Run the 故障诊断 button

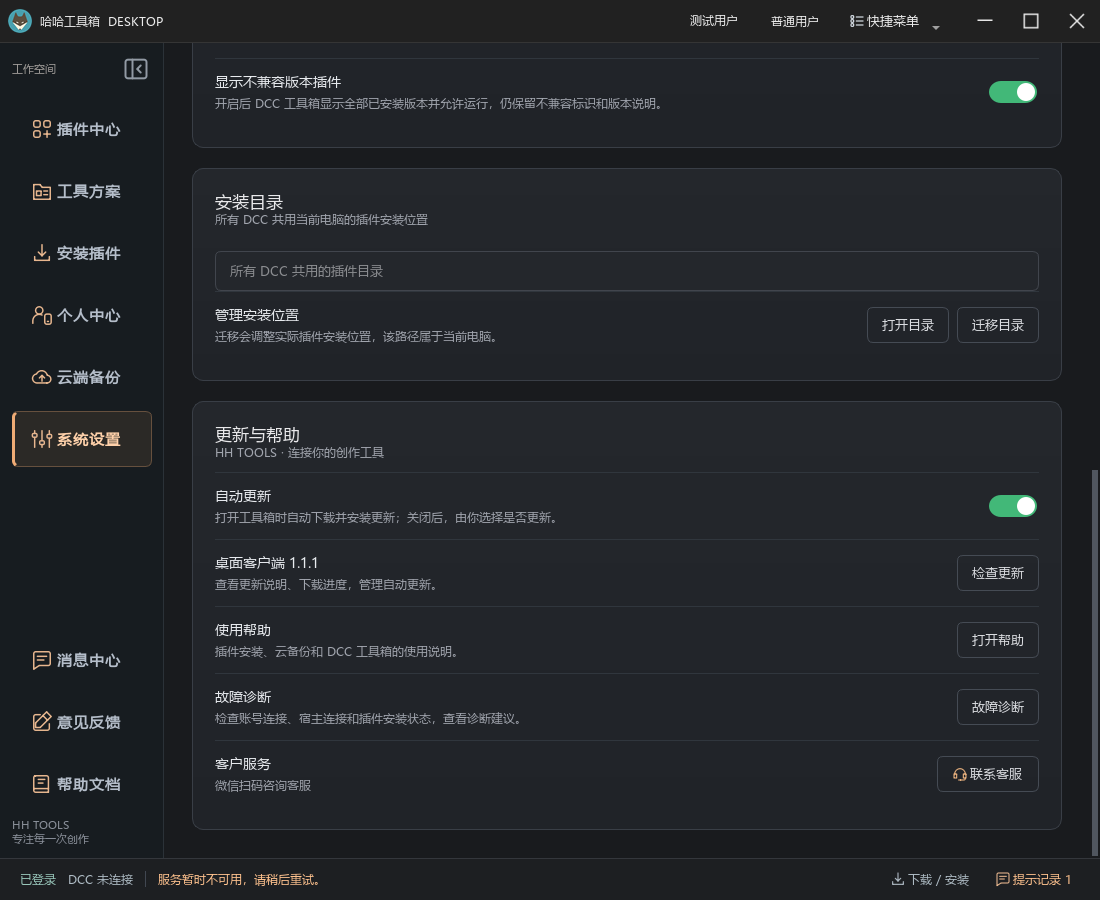(x=998, y=706)
